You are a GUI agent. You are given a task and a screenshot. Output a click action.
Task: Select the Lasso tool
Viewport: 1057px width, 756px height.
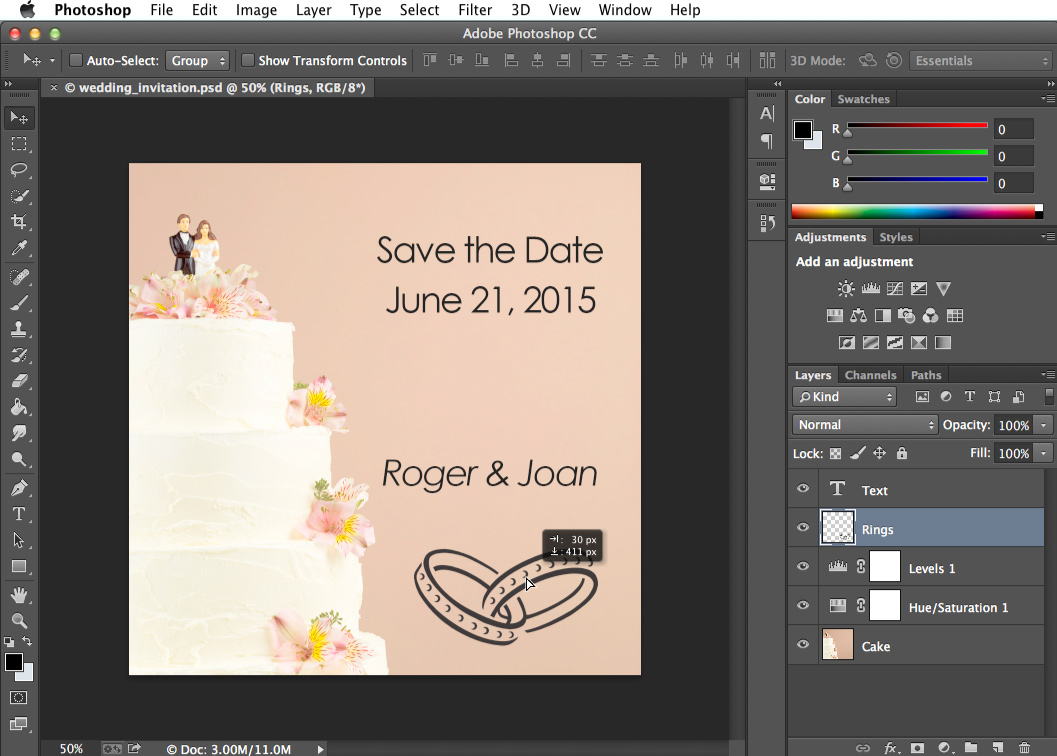[18, 170]
